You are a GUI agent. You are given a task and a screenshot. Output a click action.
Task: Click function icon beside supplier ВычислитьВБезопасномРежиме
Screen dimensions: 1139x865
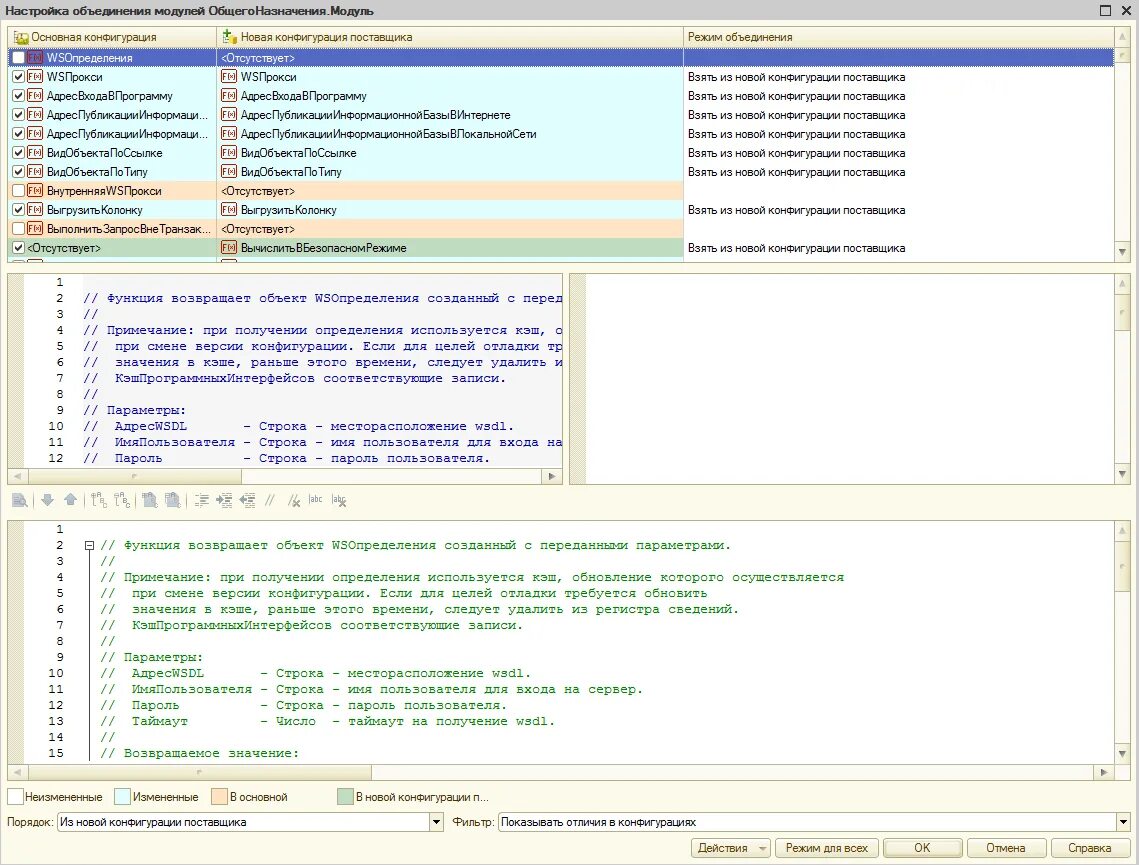(x=229, y=248)
